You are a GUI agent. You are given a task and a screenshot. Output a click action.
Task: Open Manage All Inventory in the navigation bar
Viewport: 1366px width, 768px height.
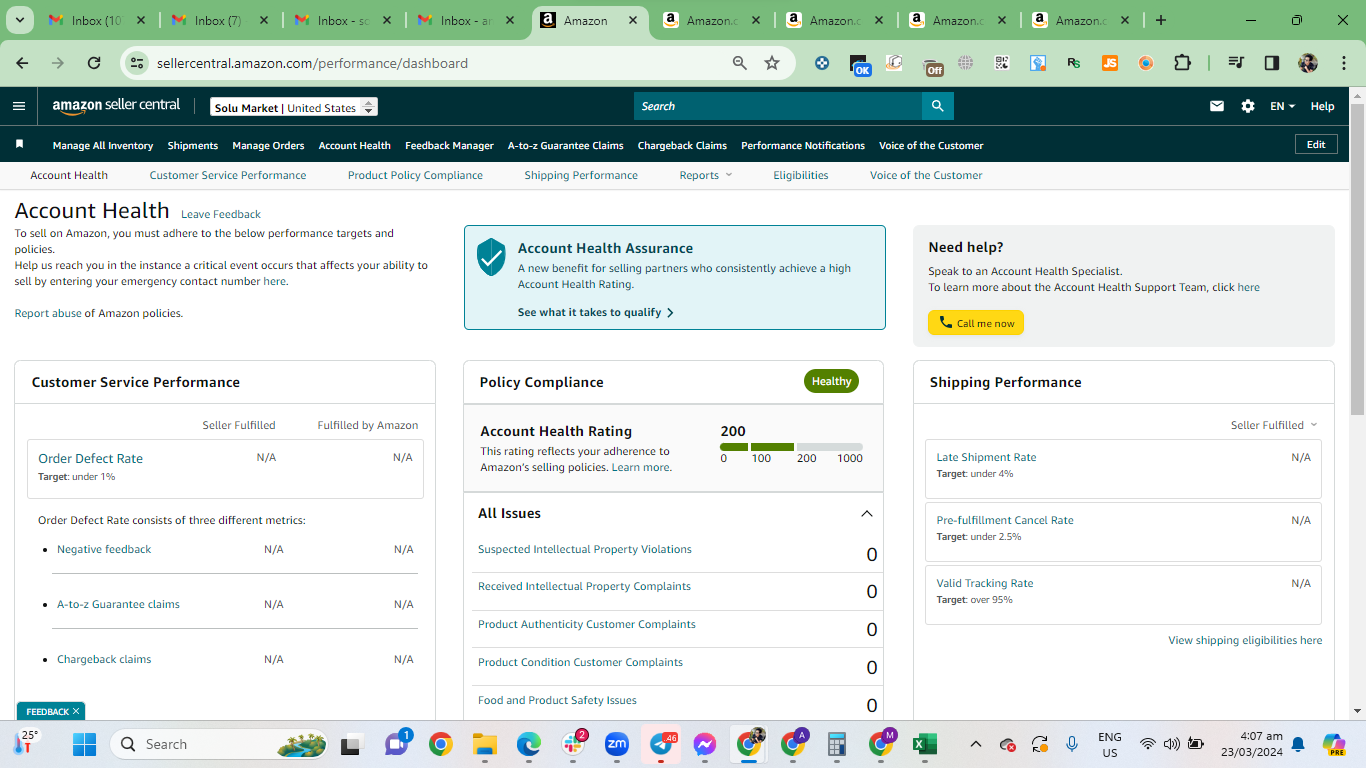(x=103, y=145)
